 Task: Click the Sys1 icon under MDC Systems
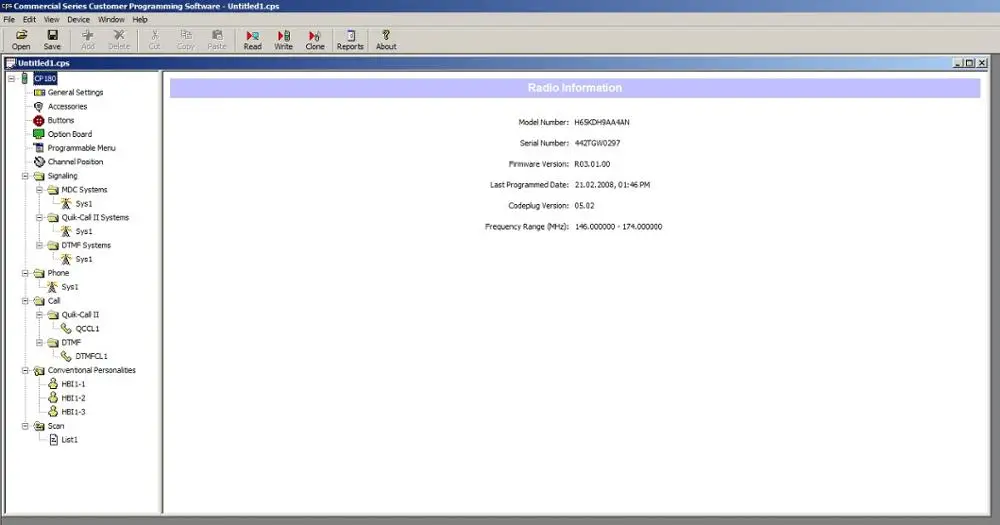[66, 203]
